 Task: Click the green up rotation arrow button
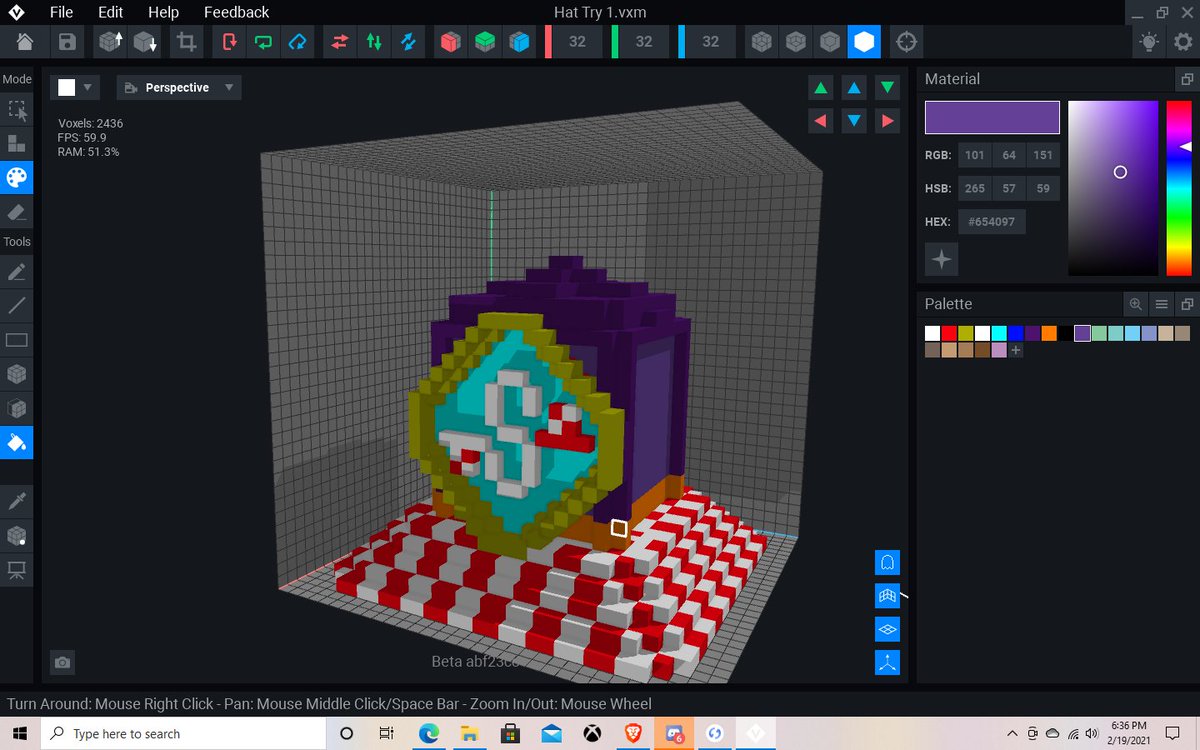820,87
